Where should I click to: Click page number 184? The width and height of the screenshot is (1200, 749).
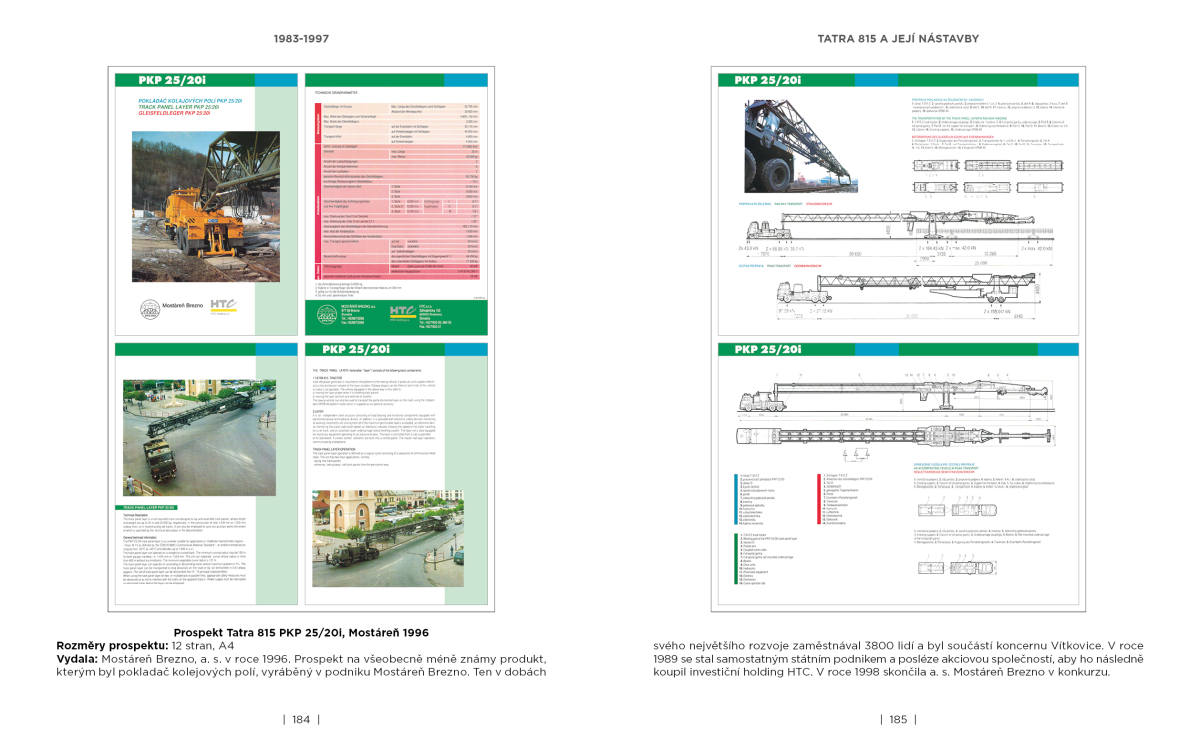tap(301, 719)
